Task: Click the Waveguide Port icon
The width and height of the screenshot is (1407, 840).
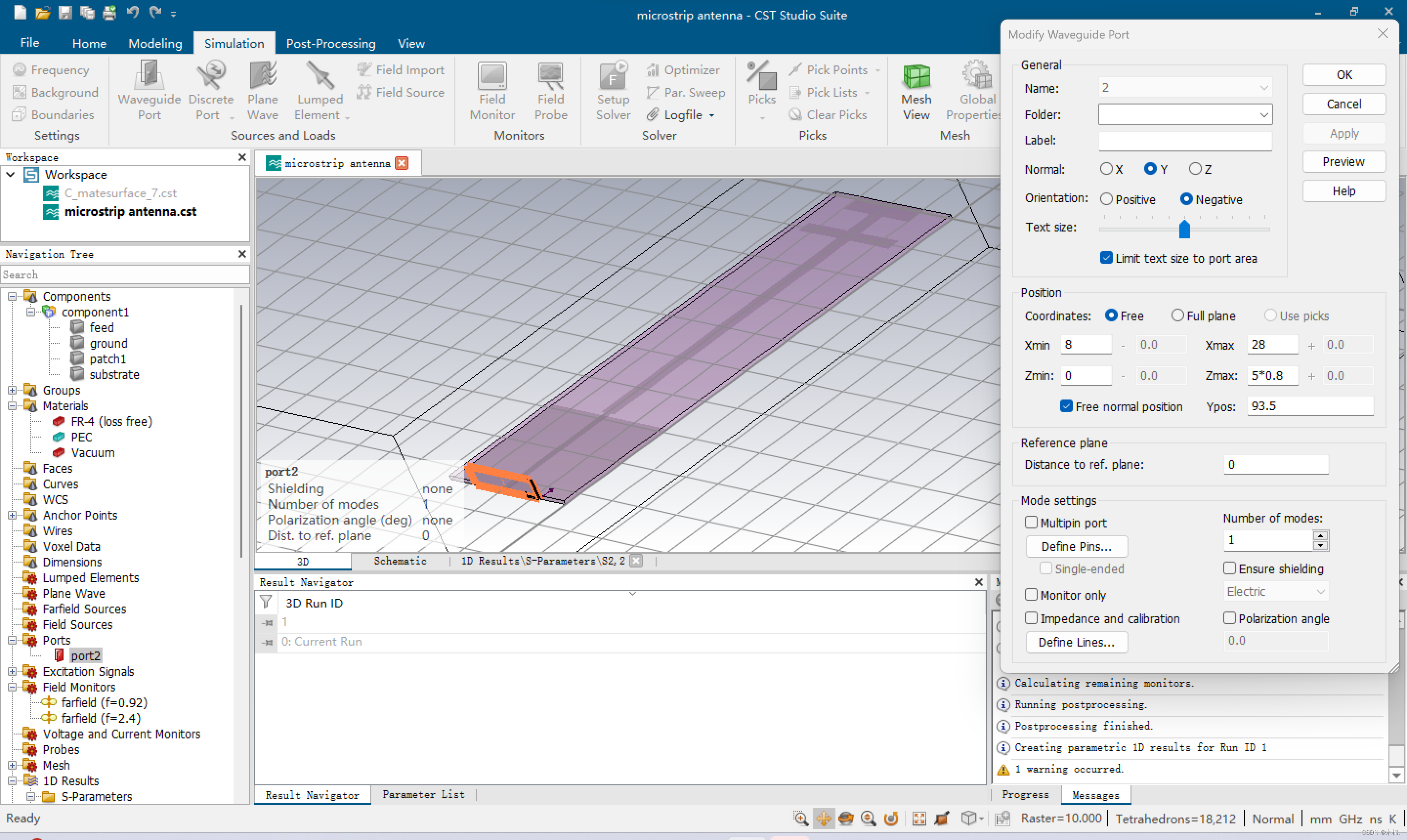Action: tap(149, 89)
